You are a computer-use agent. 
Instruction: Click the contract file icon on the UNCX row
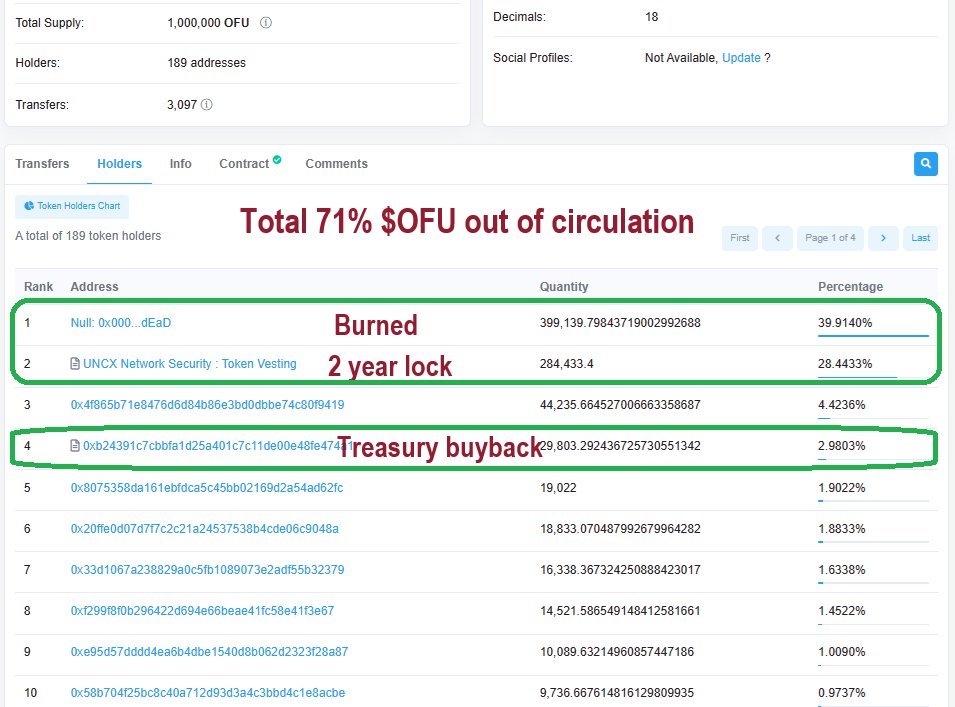(x=75, y=364)
